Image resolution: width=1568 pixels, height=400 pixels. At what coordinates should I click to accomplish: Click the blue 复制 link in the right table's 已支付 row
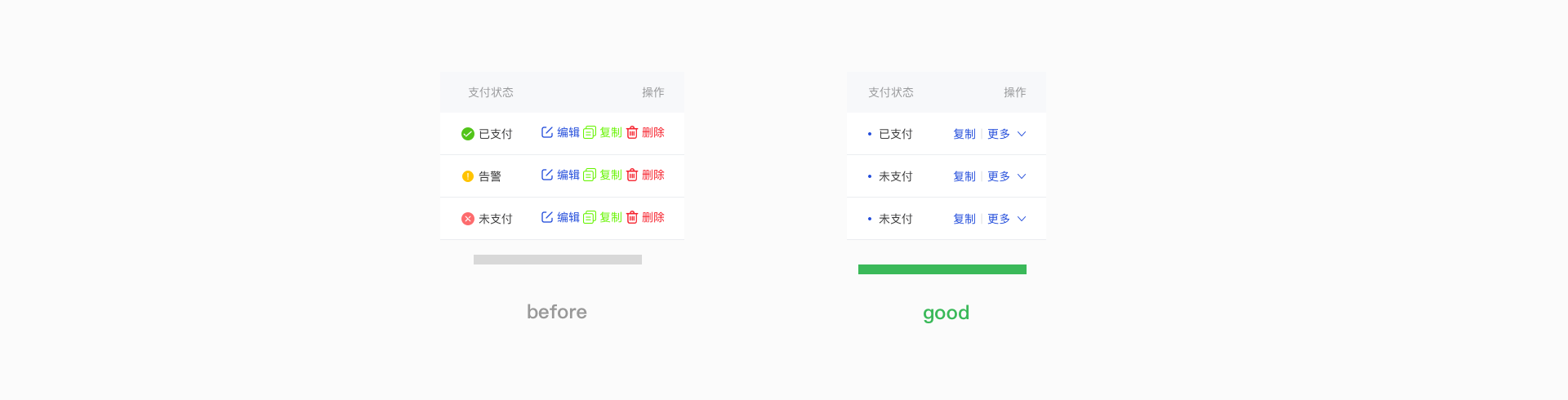click(964, 134)
